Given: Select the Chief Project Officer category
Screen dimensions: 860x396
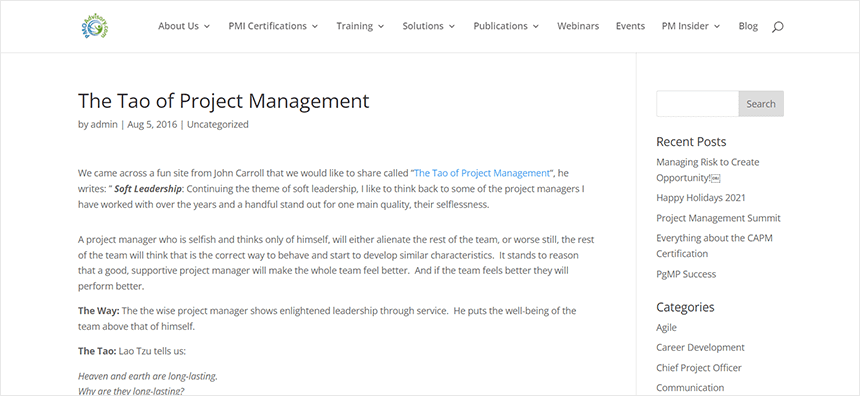Looking at the screenshot, I should click(699, 367).
